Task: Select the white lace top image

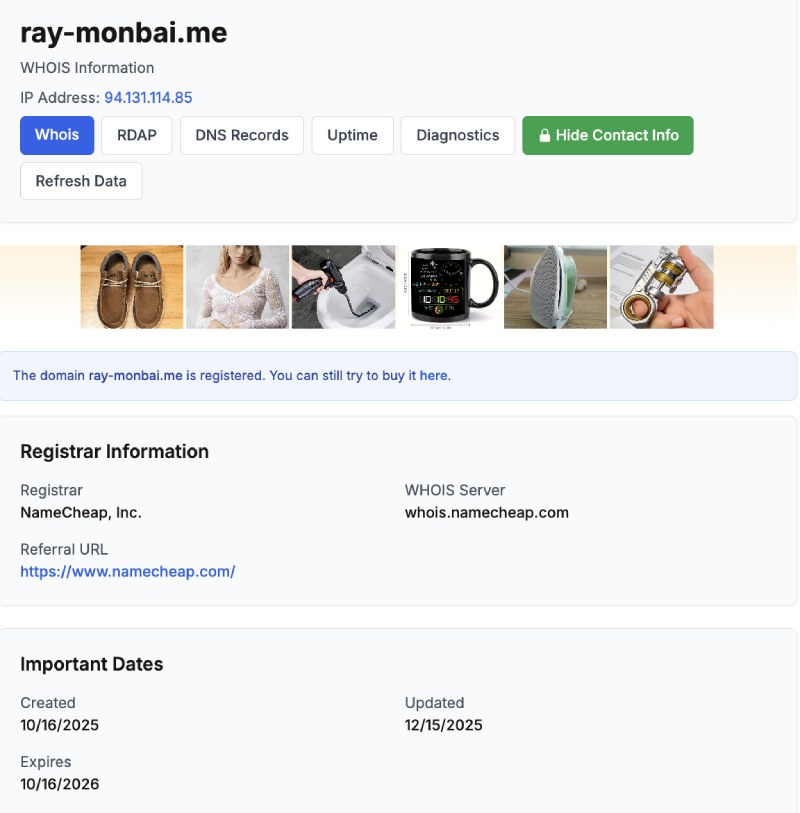Action: (237, 287)
